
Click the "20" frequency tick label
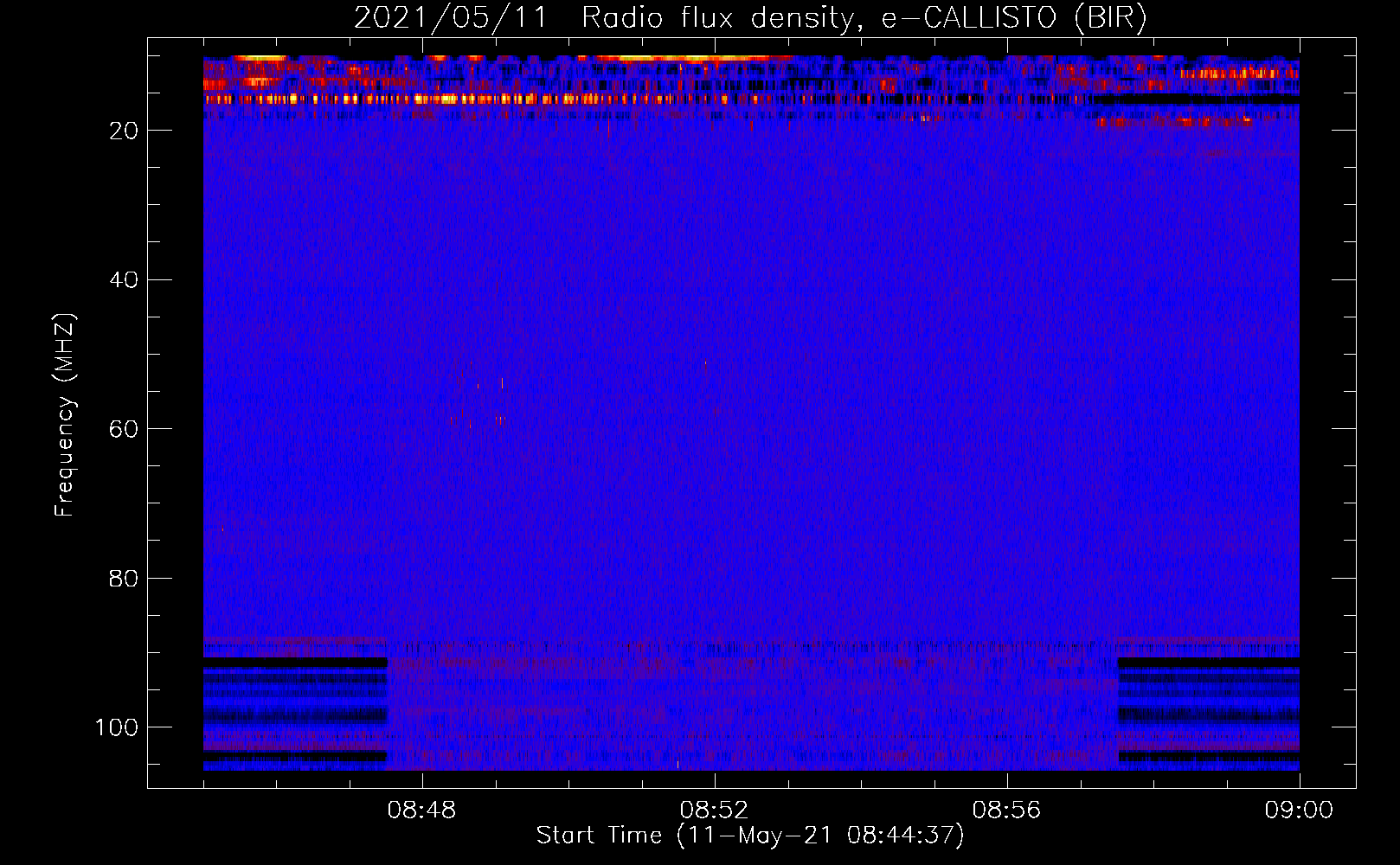[124, 131]
